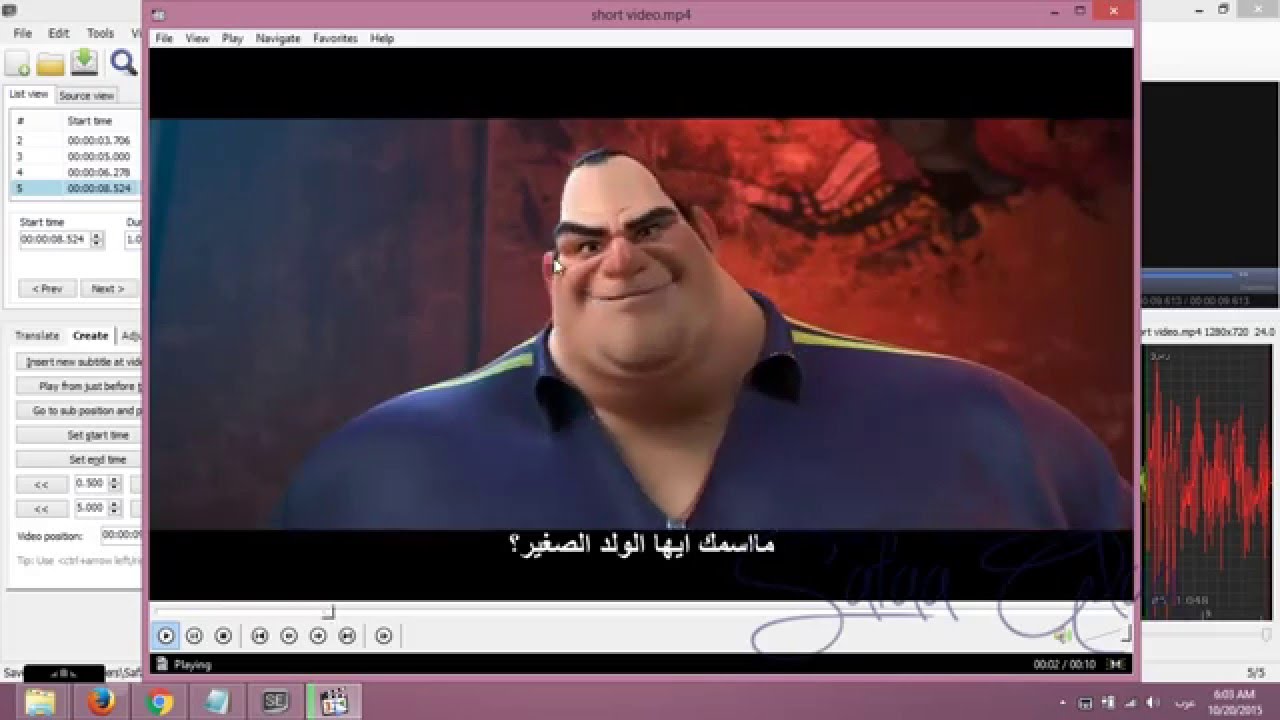Click the Media Player Classic taskbar icon
Screen dimensions: 1280x720
[x=333, y=703]
